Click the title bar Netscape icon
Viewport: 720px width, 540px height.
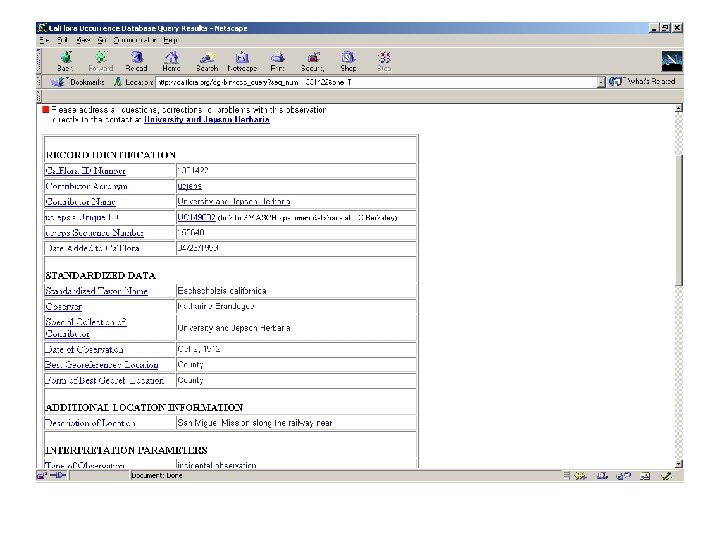click(x=42, y=28)
